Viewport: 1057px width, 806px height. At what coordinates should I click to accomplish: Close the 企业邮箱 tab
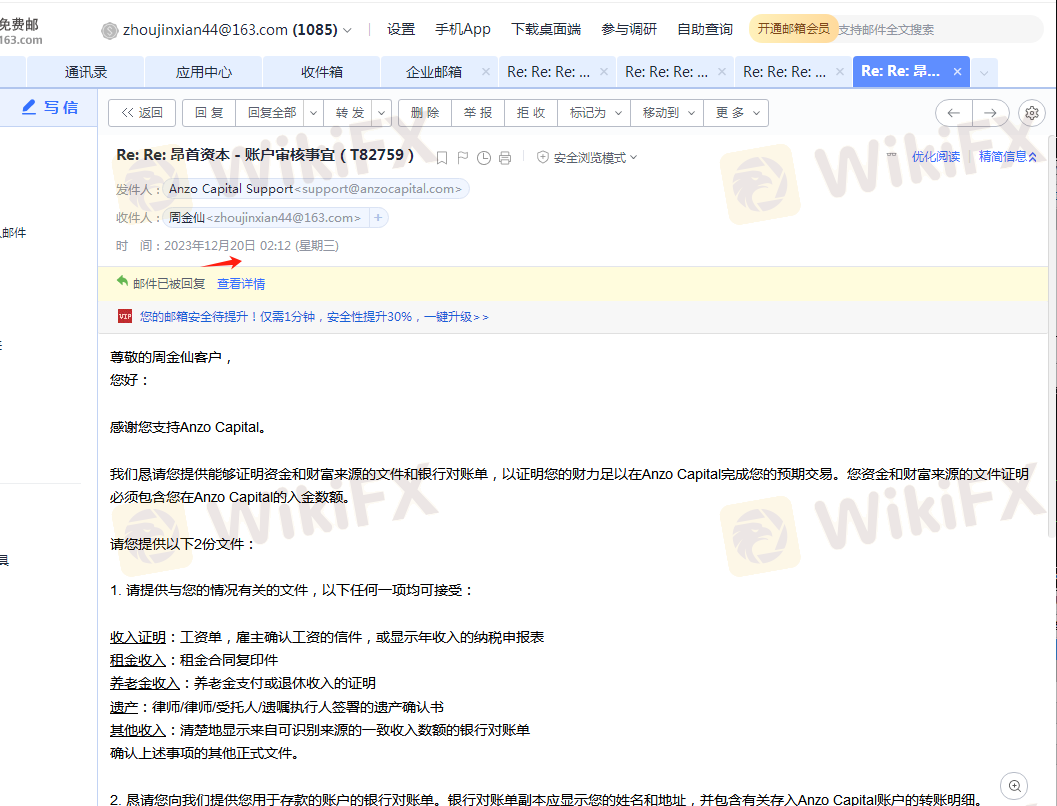pos(485,71)
